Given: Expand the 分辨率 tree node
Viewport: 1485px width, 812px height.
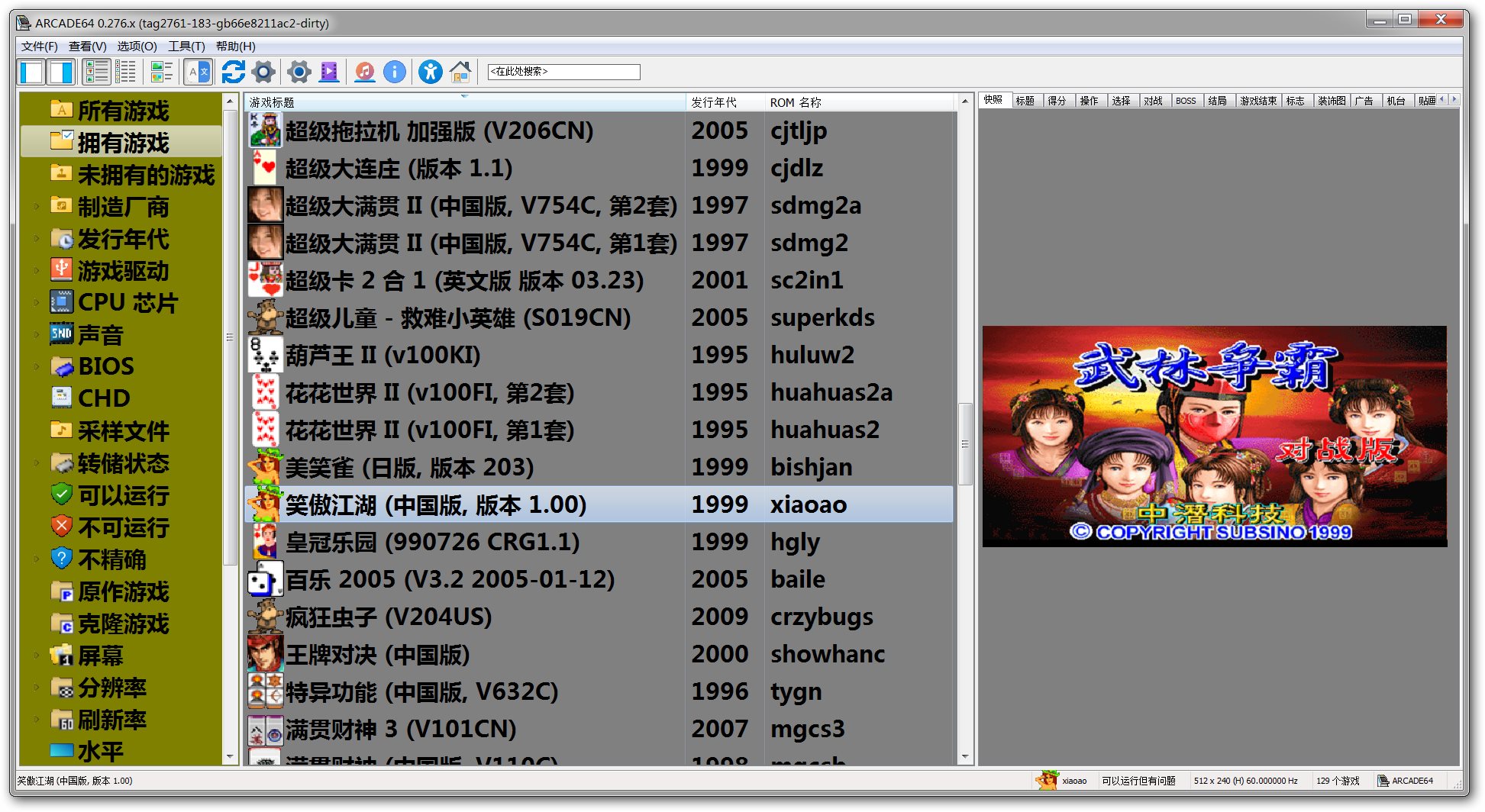Looking at the screenshot, I should tap(37, 687).
